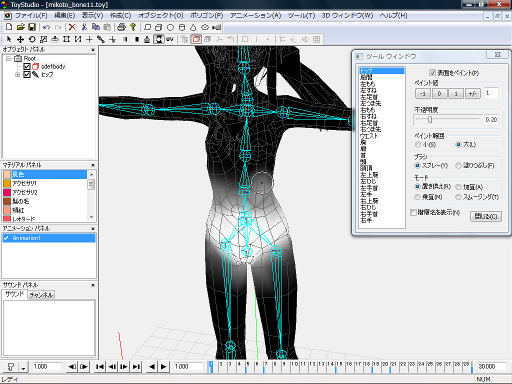Click the red X delete icon
Screen dimensions: 512x384
(x=72, y=27)
